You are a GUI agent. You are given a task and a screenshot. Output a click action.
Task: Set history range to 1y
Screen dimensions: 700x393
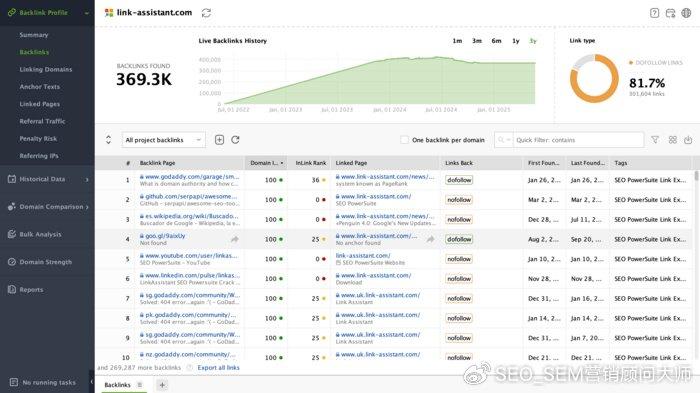pos(516,41)
